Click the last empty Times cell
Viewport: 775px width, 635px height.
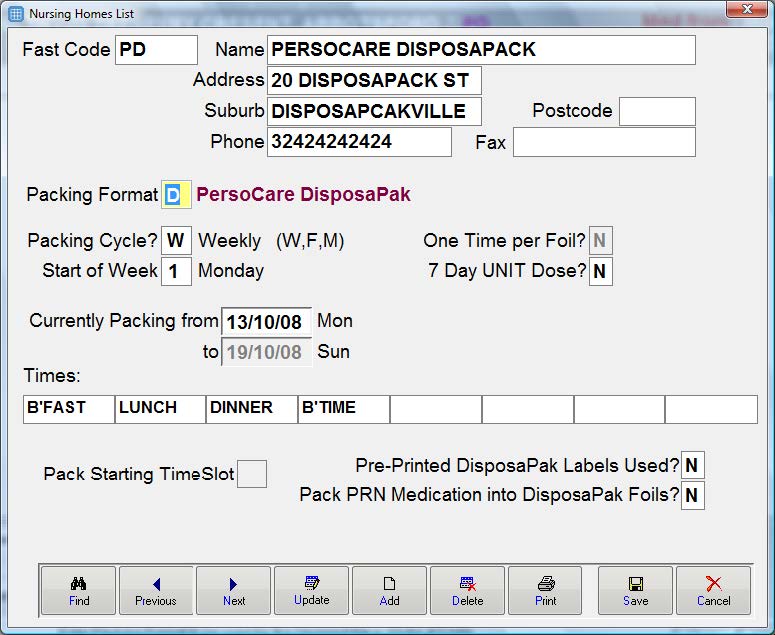[711, 409]
